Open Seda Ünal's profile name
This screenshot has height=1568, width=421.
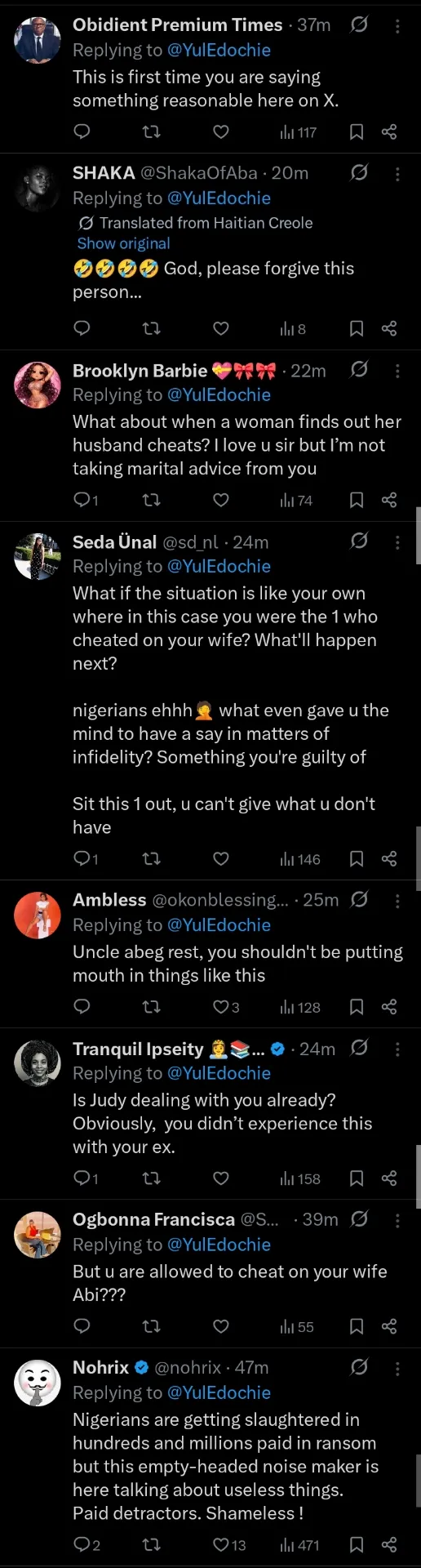pos(114,542)
